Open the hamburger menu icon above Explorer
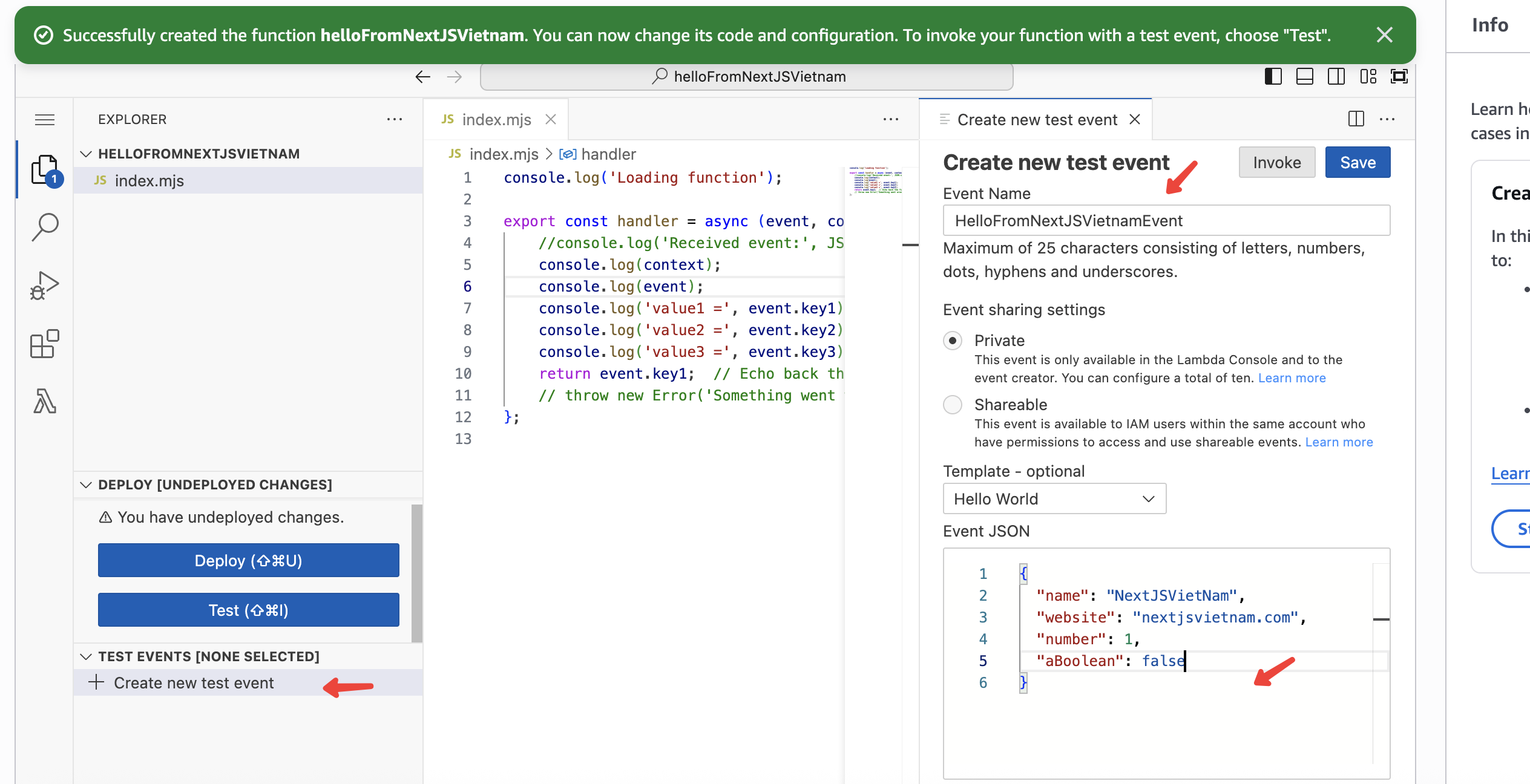 coord(45,119)
